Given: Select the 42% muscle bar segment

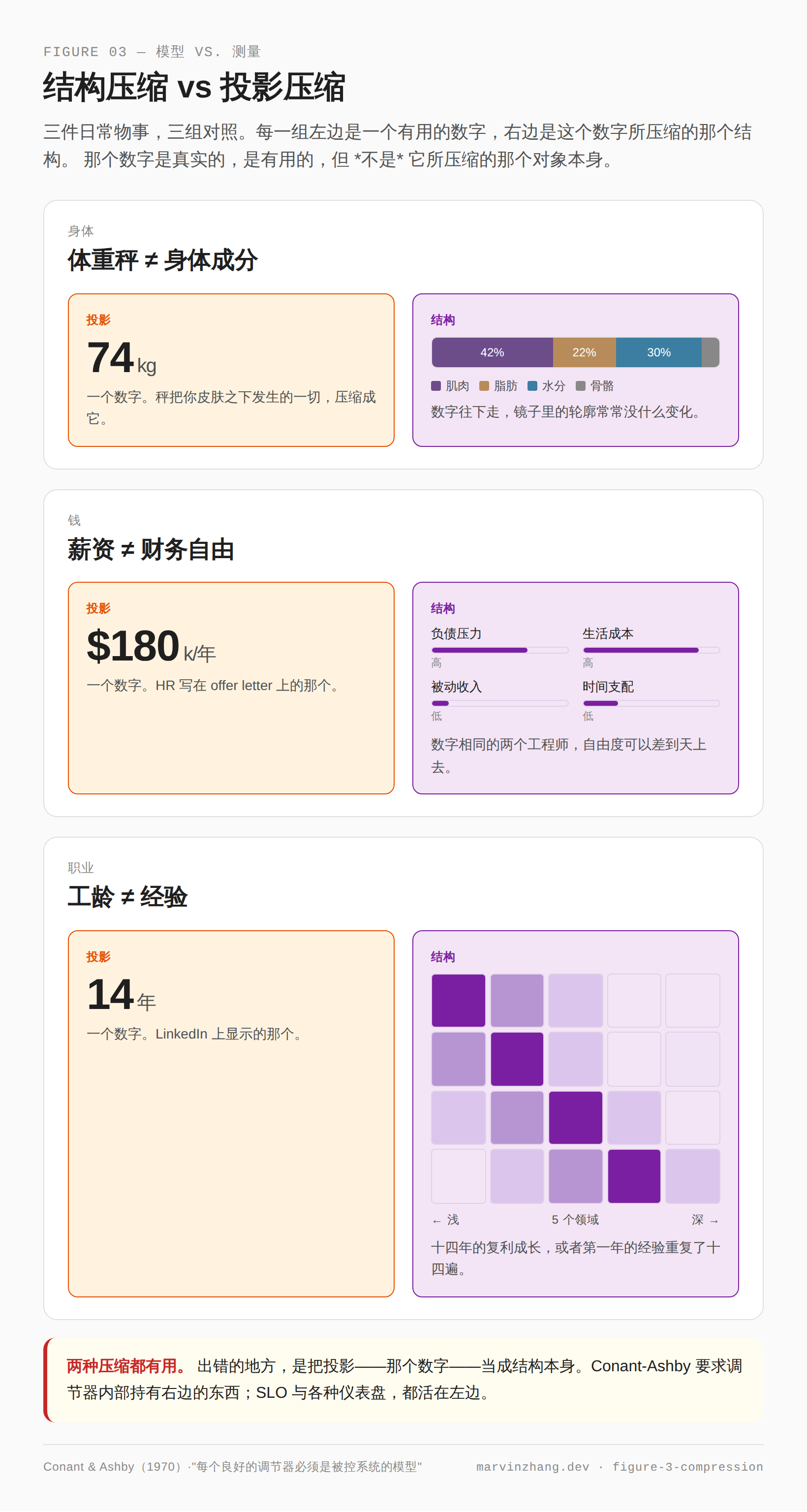Looking at the screenshot, I should click(x=493, y=352).
